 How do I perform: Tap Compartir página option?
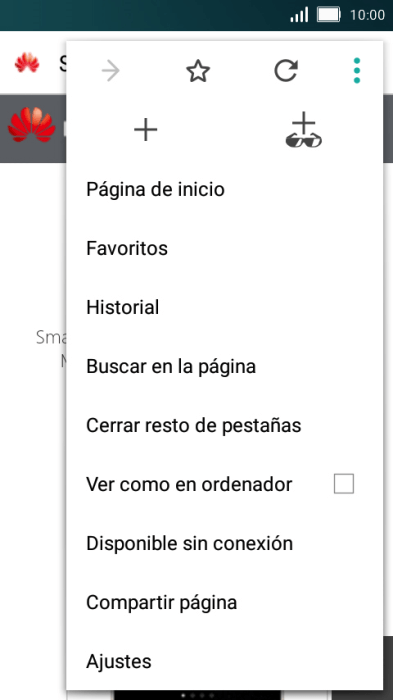(225, 602)
